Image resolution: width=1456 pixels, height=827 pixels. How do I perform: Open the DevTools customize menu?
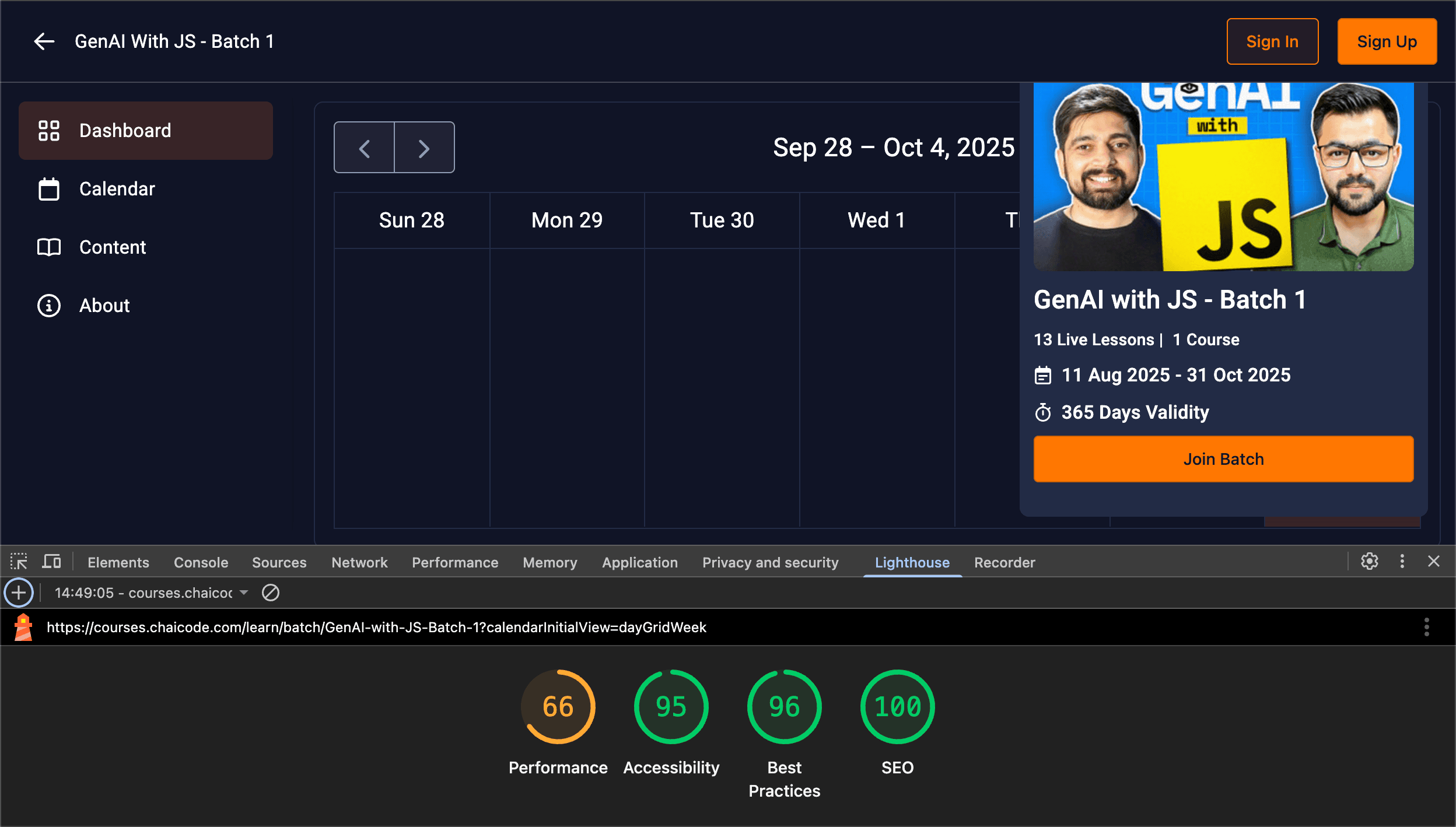click(x=1402, y=562)
